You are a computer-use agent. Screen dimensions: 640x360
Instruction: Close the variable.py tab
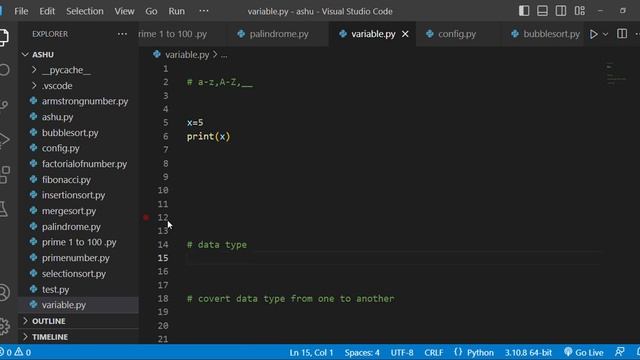[405, 34]
